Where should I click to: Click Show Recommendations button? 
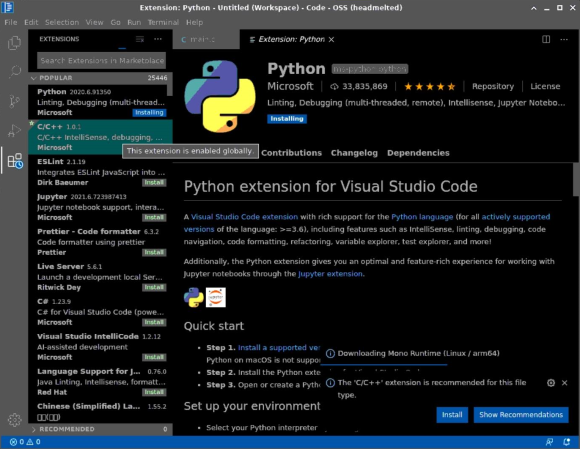(x=521, y=415)
